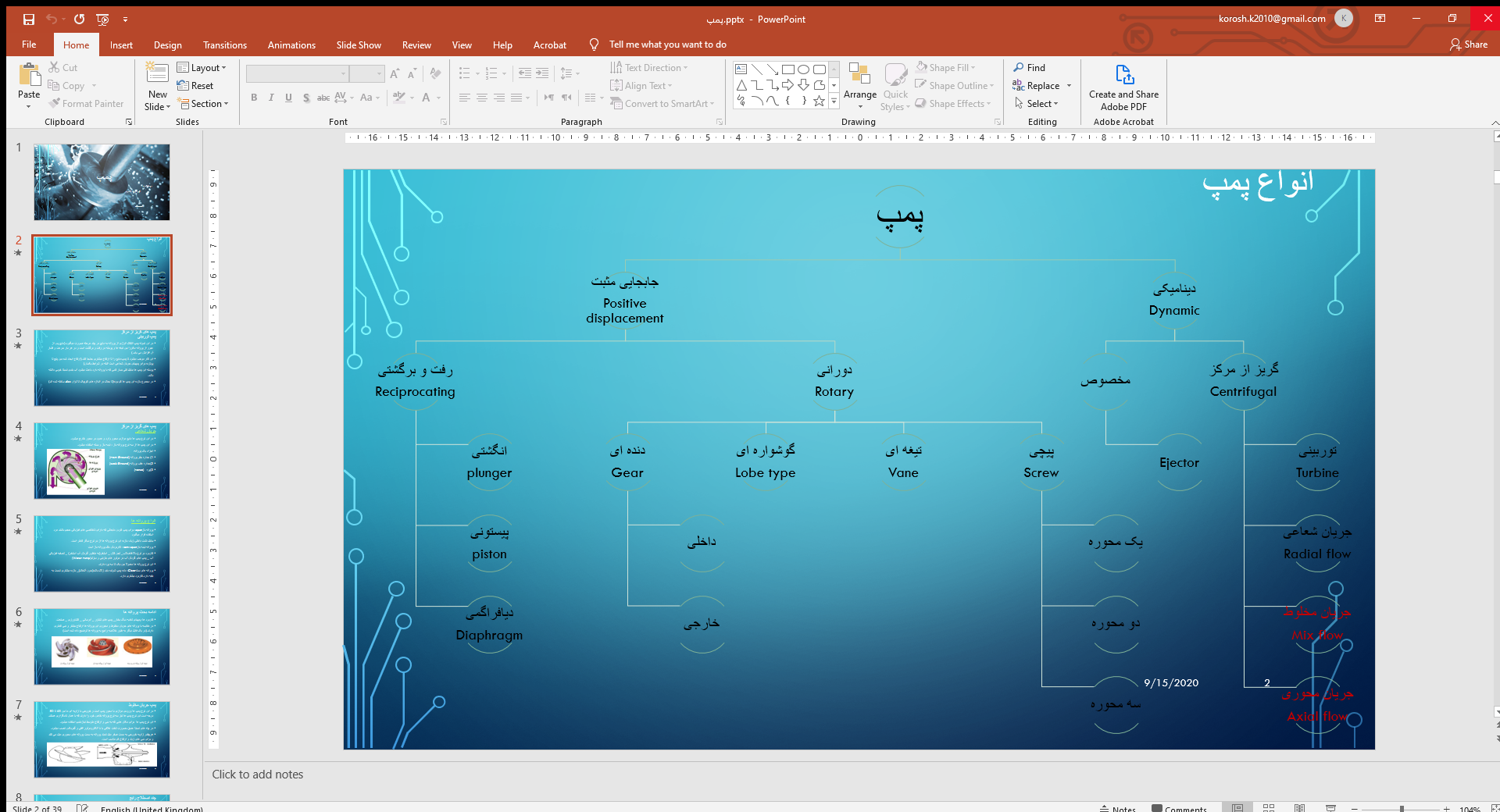Start slideshow from beginning icon
1500x812 pixels.
click(x=103, y=19)
